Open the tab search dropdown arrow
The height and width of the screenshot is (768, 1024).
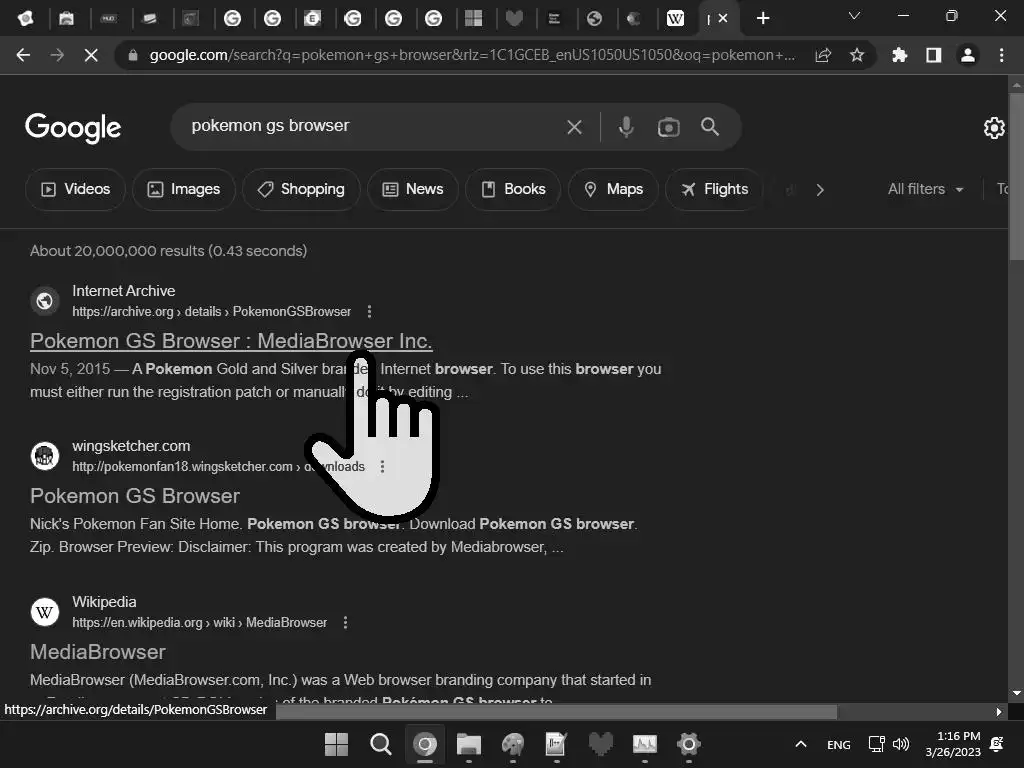854,16
